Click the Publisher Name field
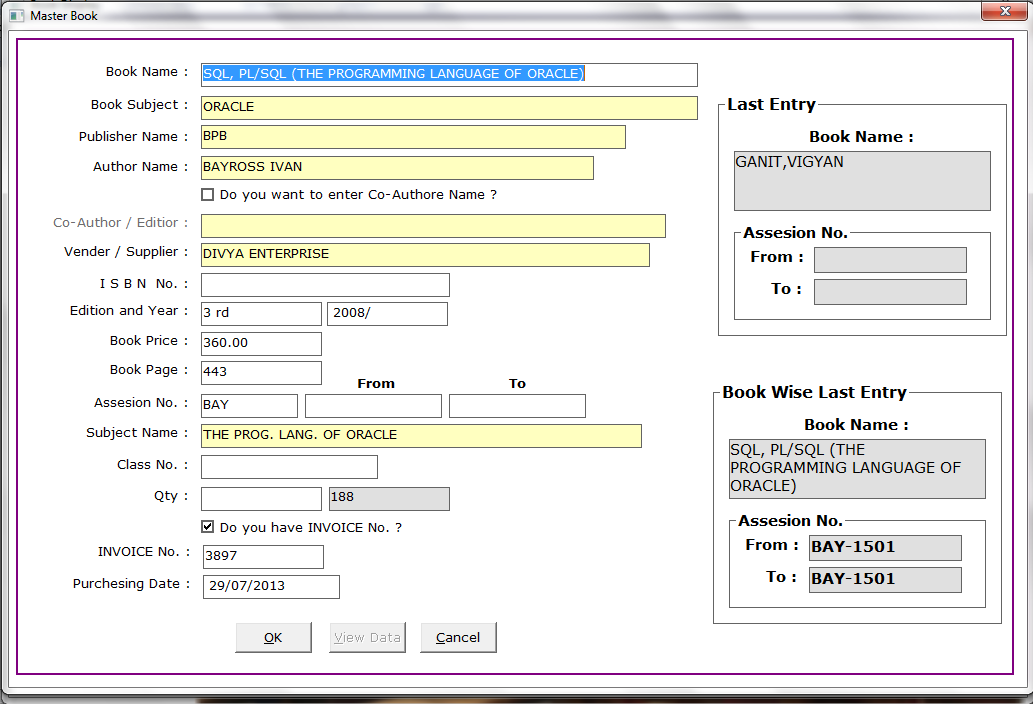Screen dimensions: 1033x704 [412, 137]
